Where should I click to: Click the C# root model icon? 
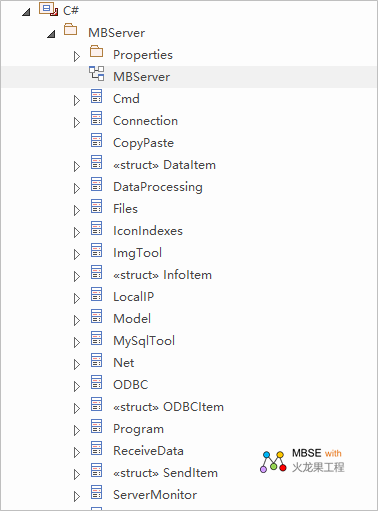click(x=49, y=9)
